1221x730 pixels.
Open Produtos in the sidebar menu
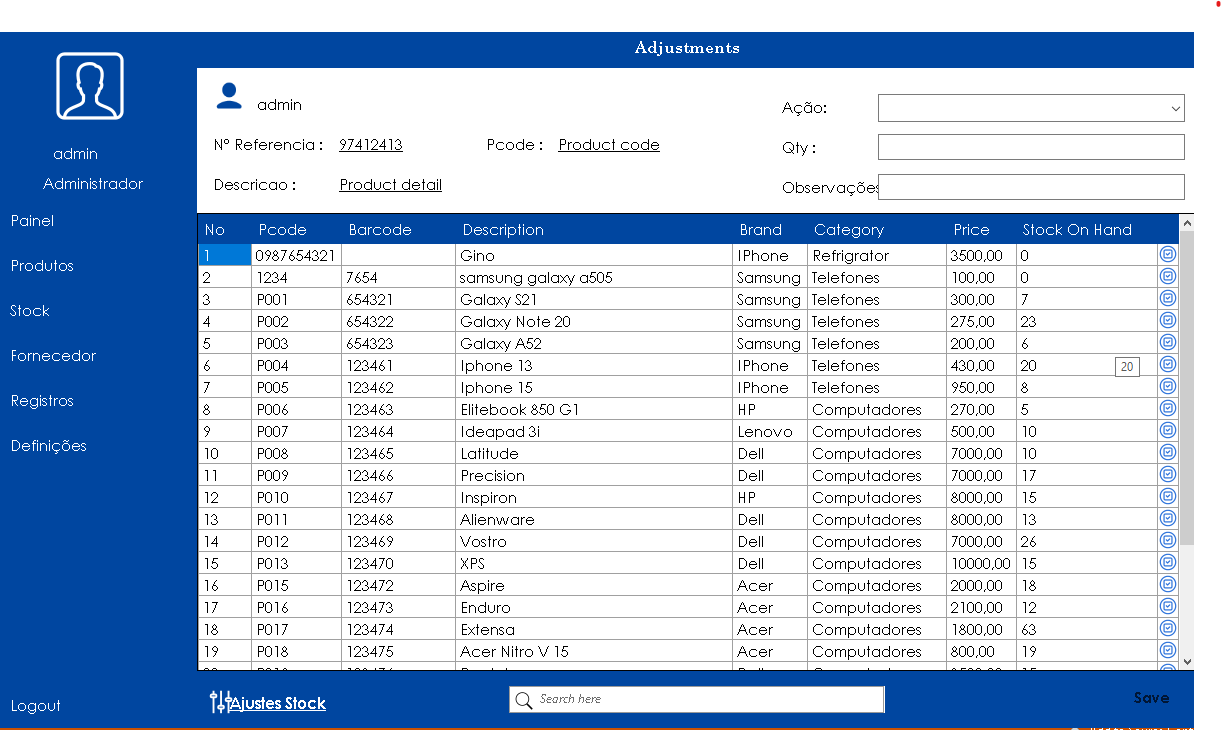[42, 266]
